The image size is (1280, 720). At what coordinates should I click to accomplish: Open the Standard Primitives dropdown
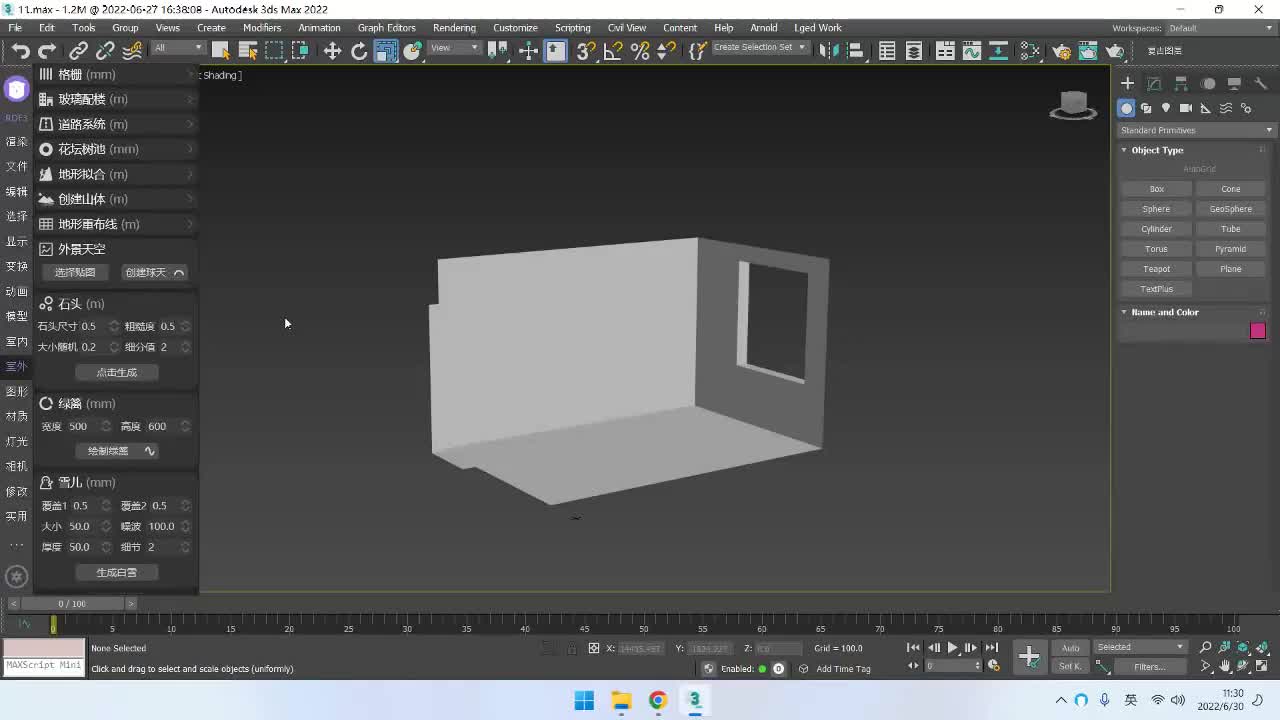point(1196,130)
